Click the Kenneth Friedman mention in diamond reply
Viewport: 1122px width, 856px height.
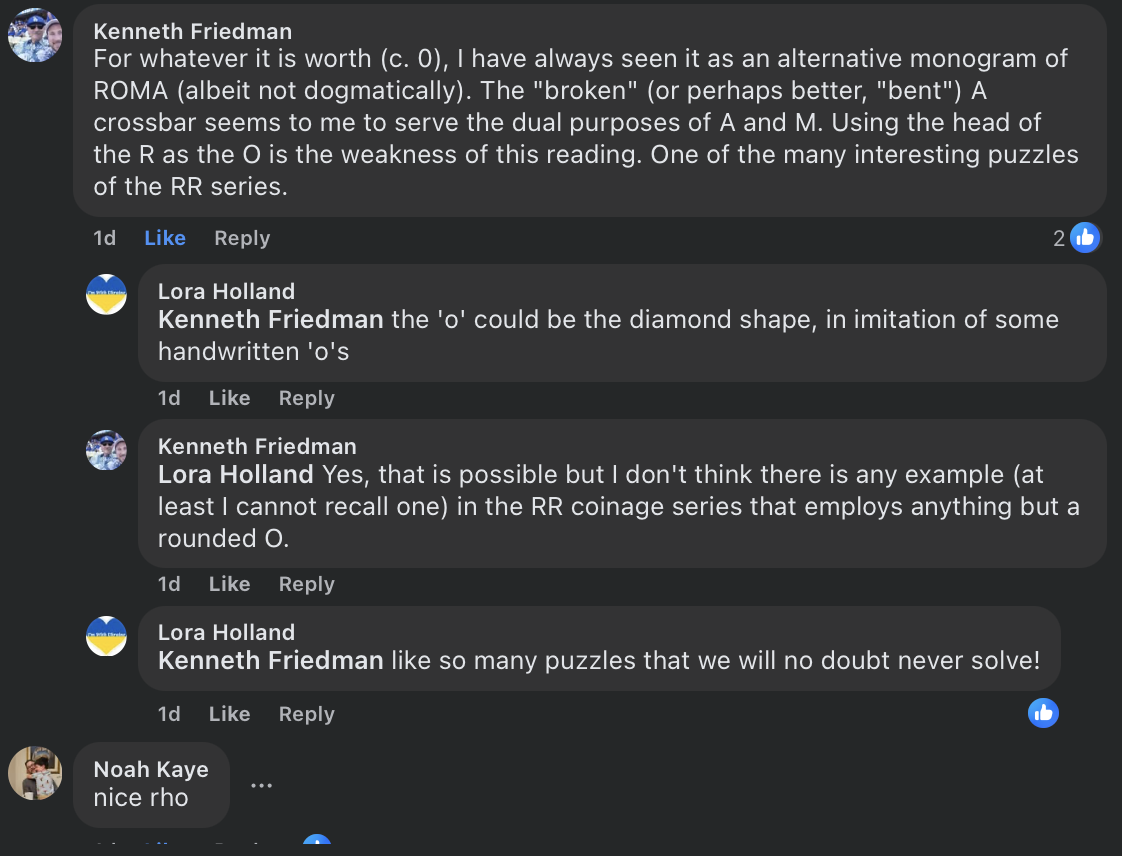(271, 320)
